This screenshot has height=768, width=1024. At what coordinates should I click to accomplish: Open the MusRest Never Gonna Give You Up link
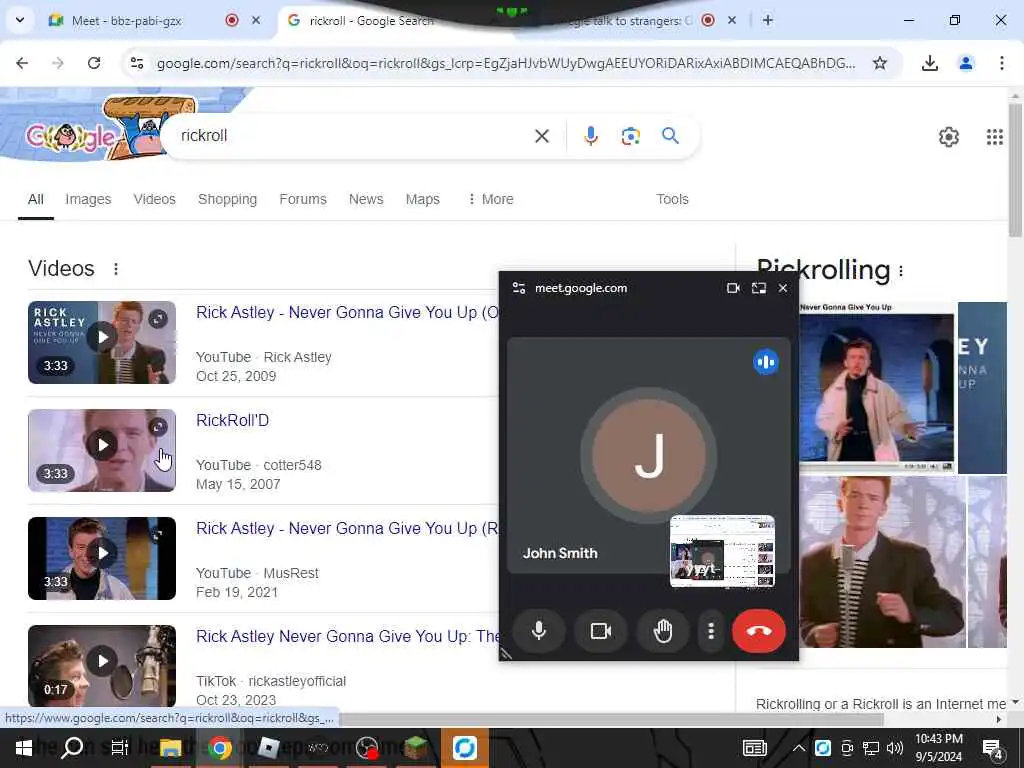tap(347, 528)
